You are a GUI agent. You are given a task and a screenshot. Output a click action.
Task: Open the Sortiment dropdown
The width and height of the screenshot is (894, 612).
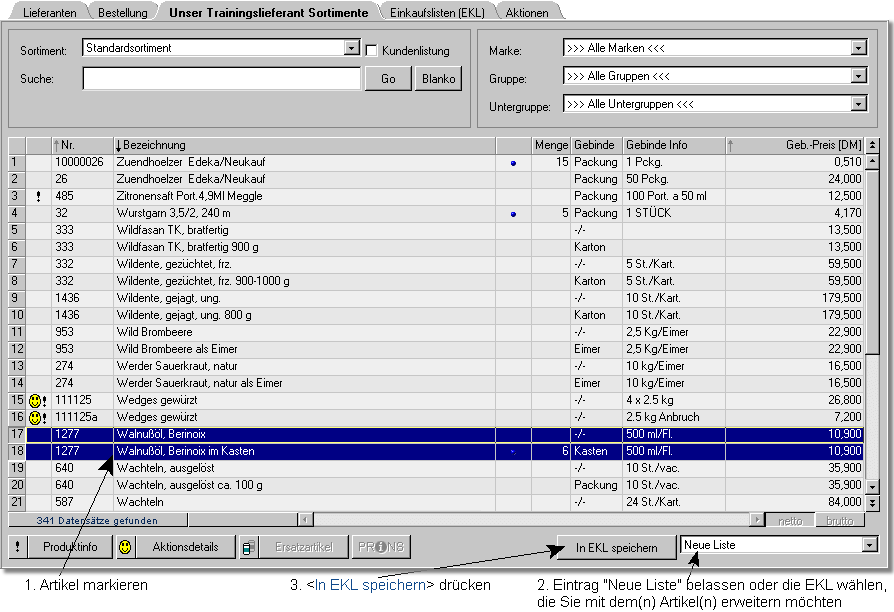pos(351,48)
